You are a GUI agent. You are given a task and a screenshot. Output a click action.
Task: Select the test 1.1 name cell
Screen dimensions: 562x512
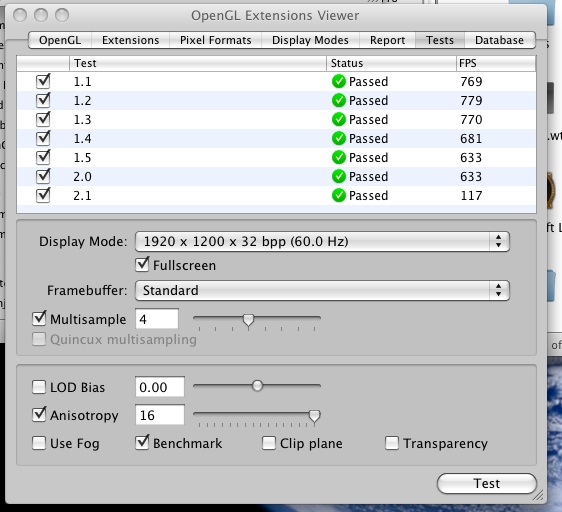point(82,82)
